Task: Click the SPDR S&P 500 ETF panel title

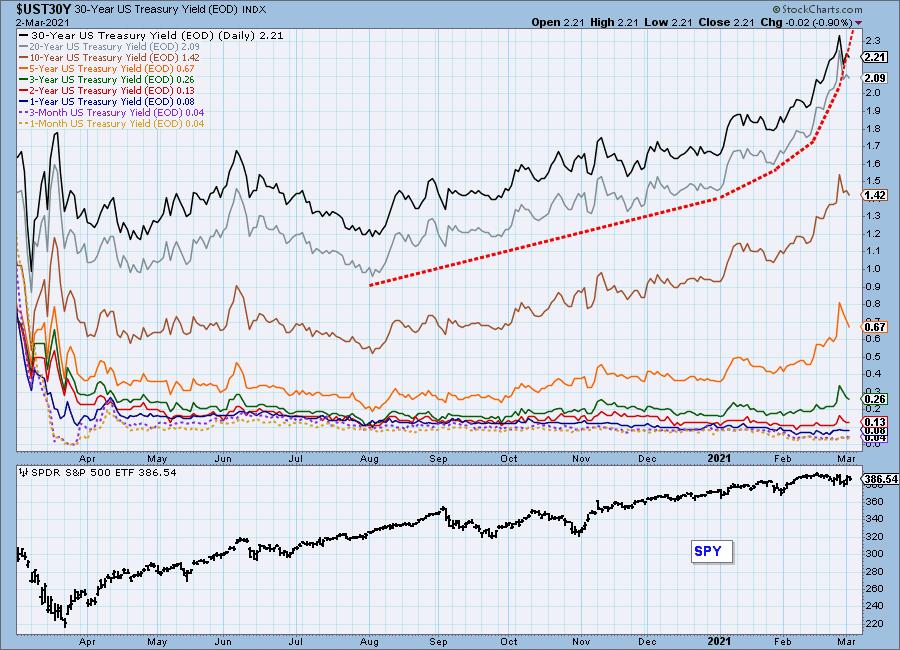Action: coord(98,473)
